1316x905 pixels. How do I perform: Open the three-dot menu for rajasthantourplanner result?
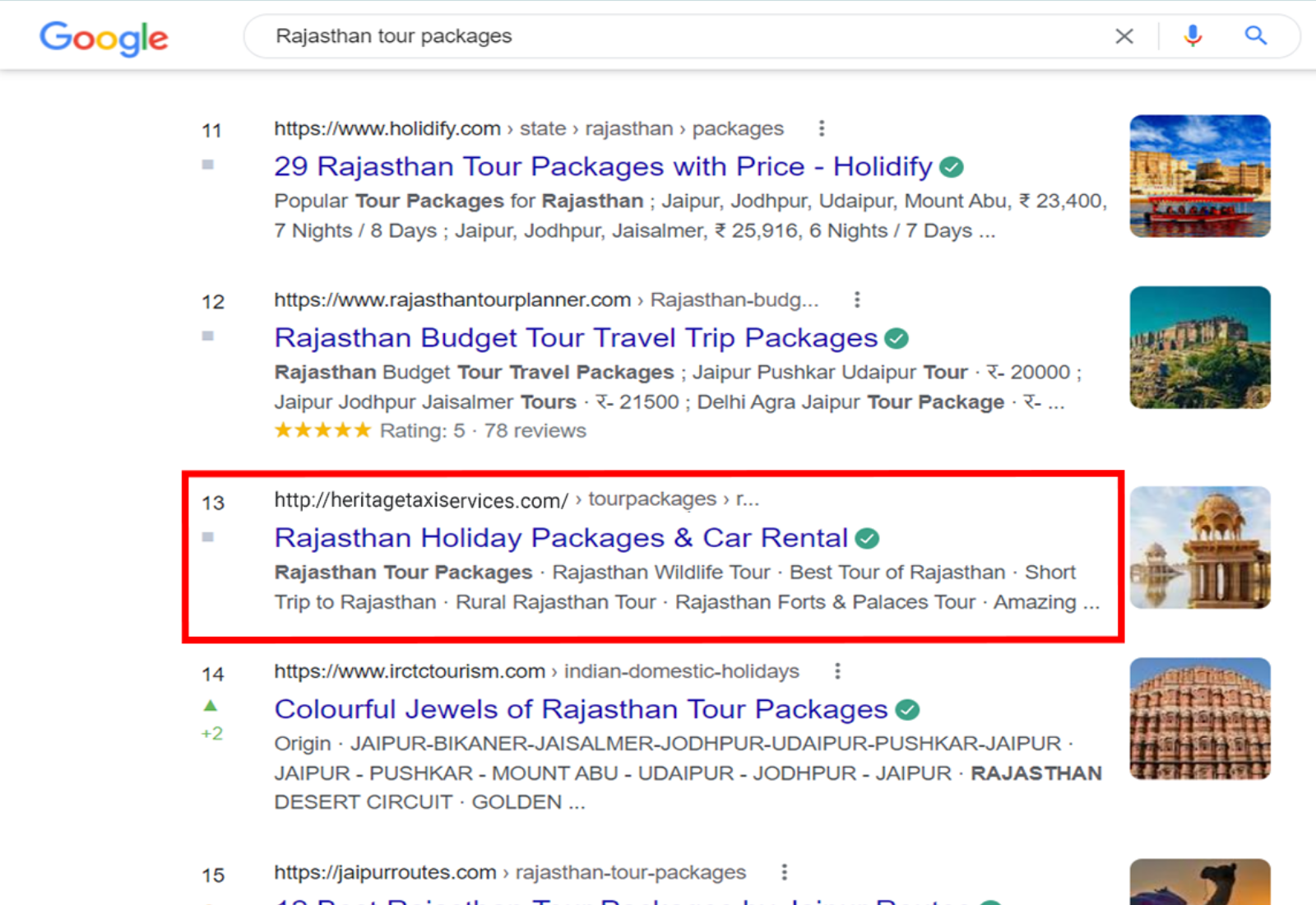[x=857, y=299]
